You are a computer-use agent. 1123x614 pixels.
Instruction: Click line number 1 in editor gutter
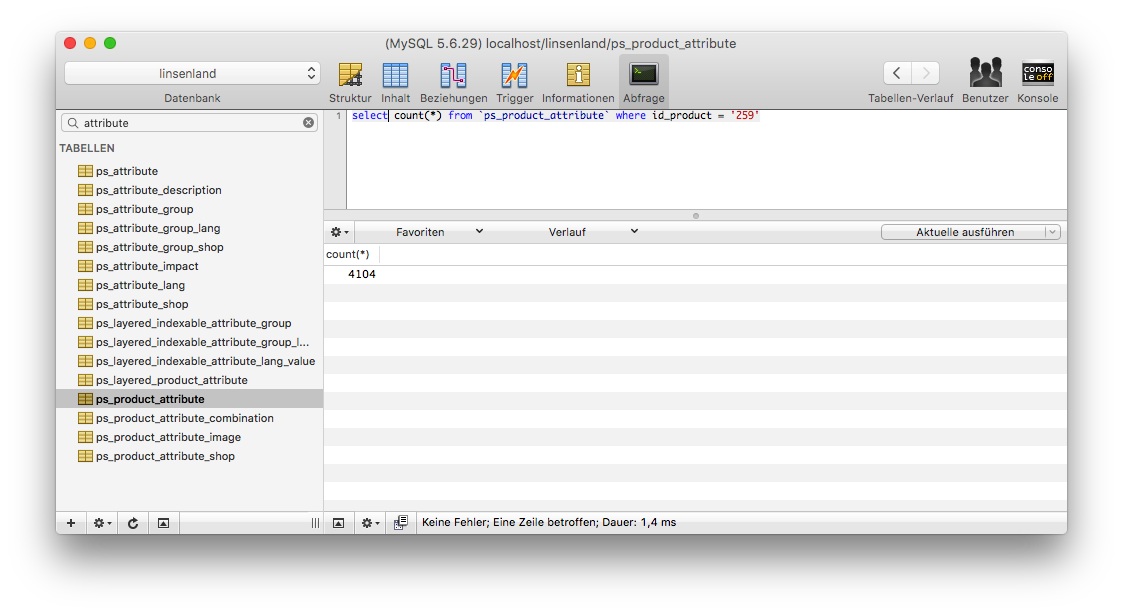click(x=339, y=115)
